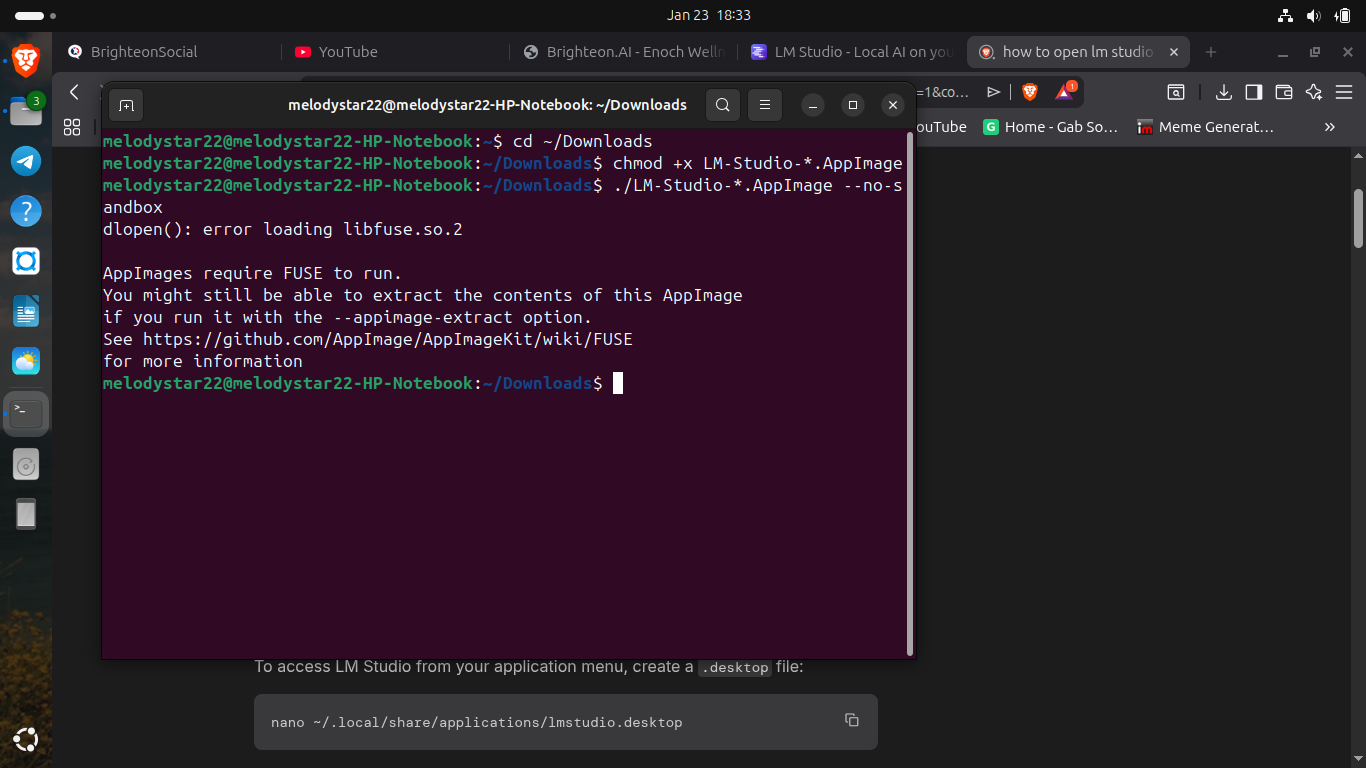Open a new terminal tab
The height and width of the screenshot is (768, 1366).
click(x=126, y=105)
